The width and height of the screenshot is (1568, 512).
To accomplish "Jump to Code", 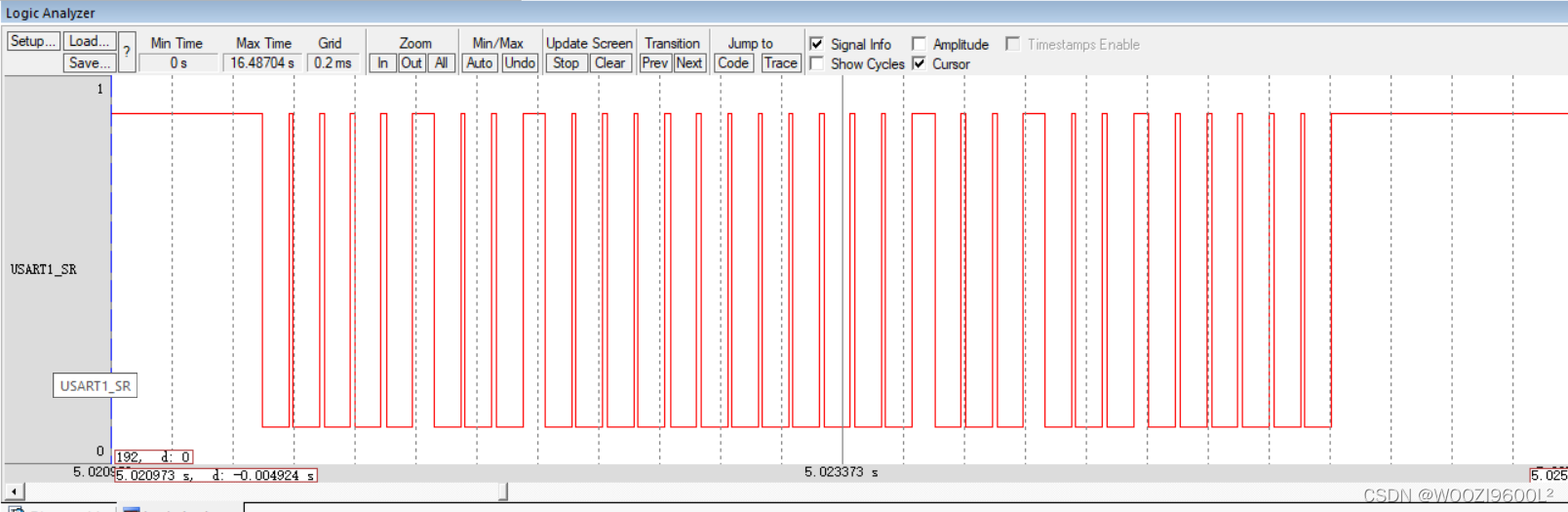I will [733, 62].
